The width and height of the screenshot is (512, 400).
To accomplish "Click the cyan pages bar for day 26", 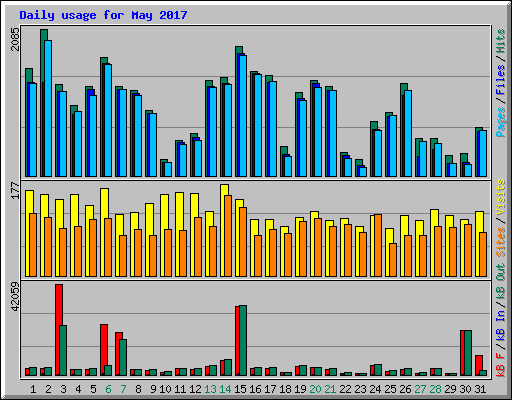I will pos(408,133).
